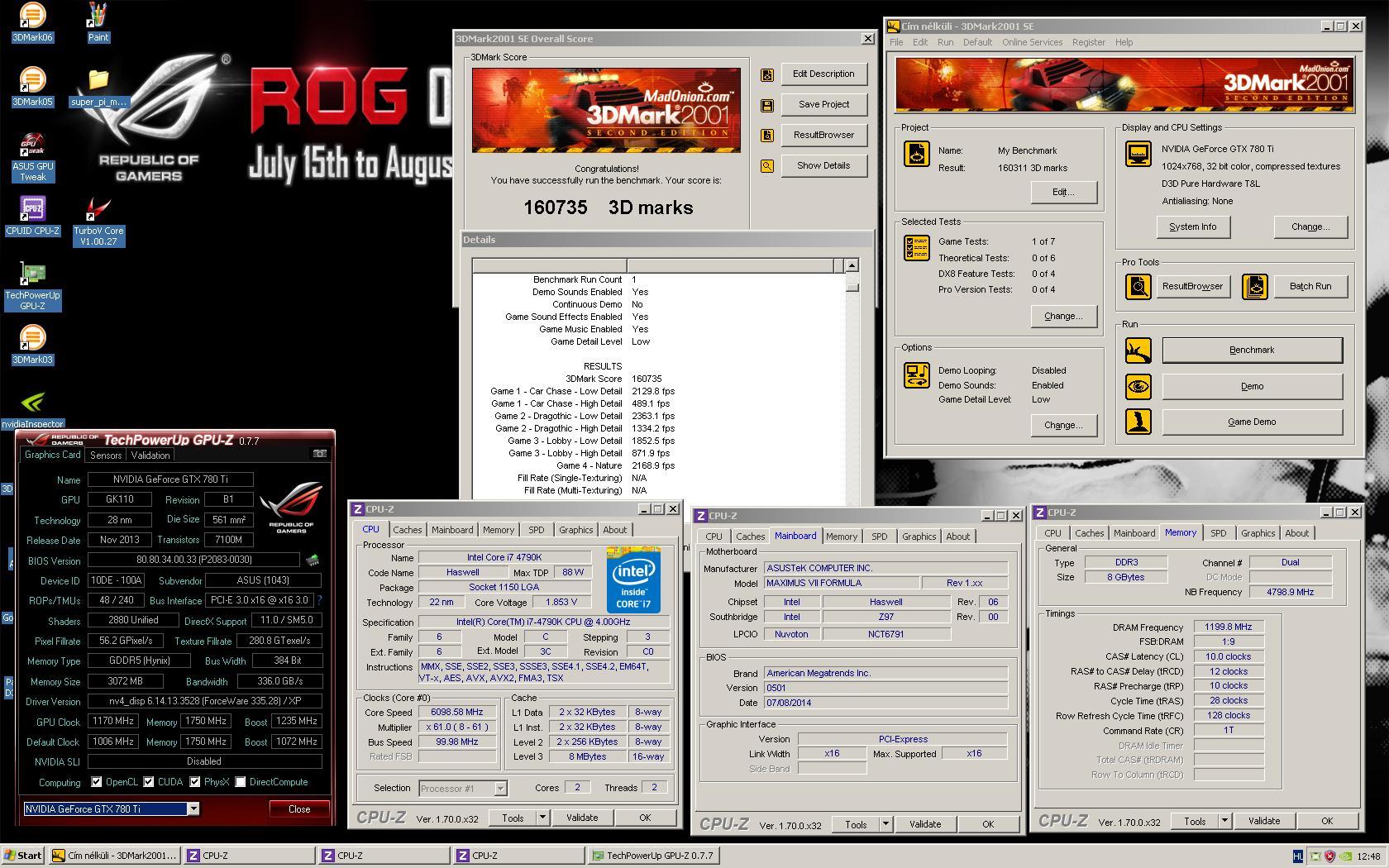Click the GPU-Z screenshot camera icon
The width and height of the screenshot is (1389, 868).
point(319,453)
